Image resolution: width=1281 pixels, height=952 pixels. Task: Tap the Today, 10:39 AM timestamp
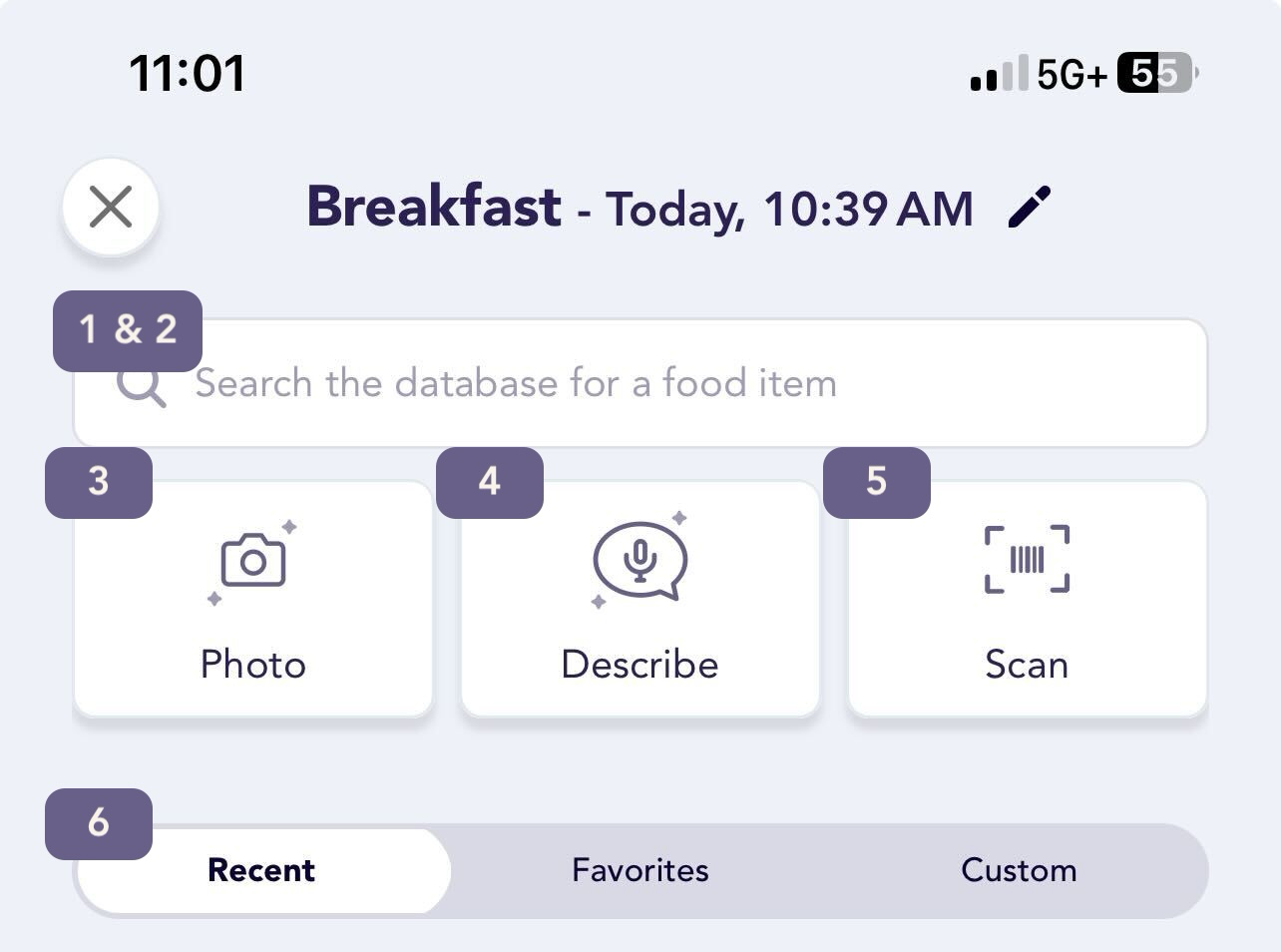(789, 210)
